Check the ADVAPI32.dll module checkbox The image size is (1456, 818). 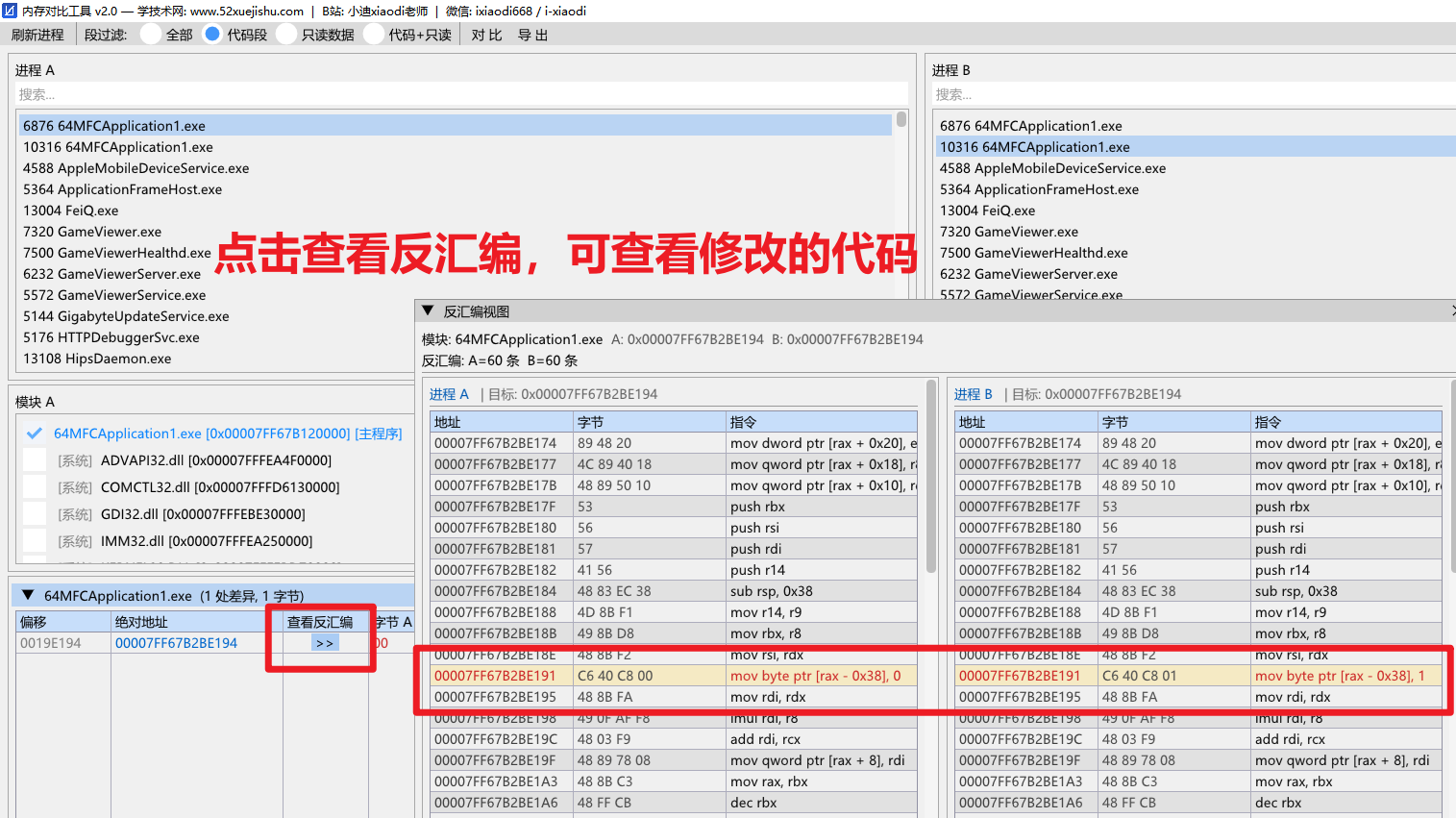[35, 460]
